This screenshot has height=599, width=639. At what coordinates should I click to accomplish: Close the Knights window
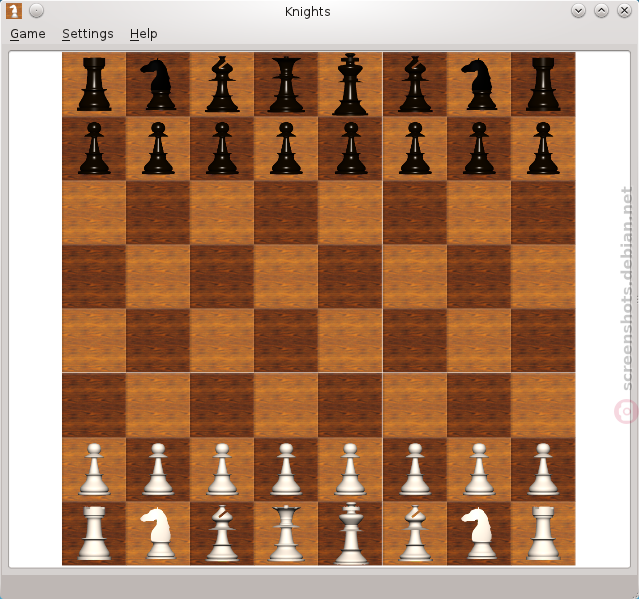(624, 11)
